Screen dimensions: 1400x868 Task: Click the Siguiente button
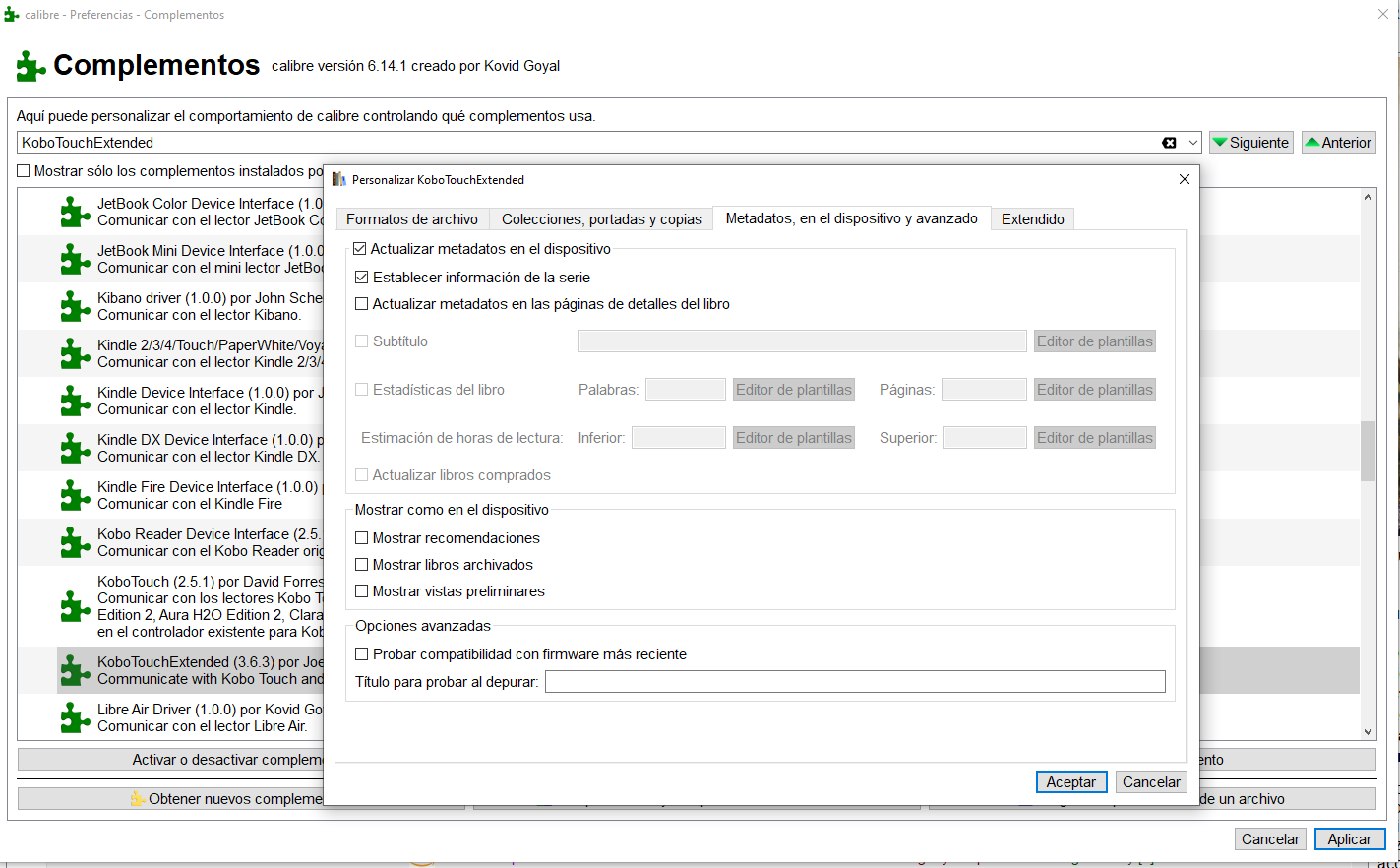pos(1251,143)
